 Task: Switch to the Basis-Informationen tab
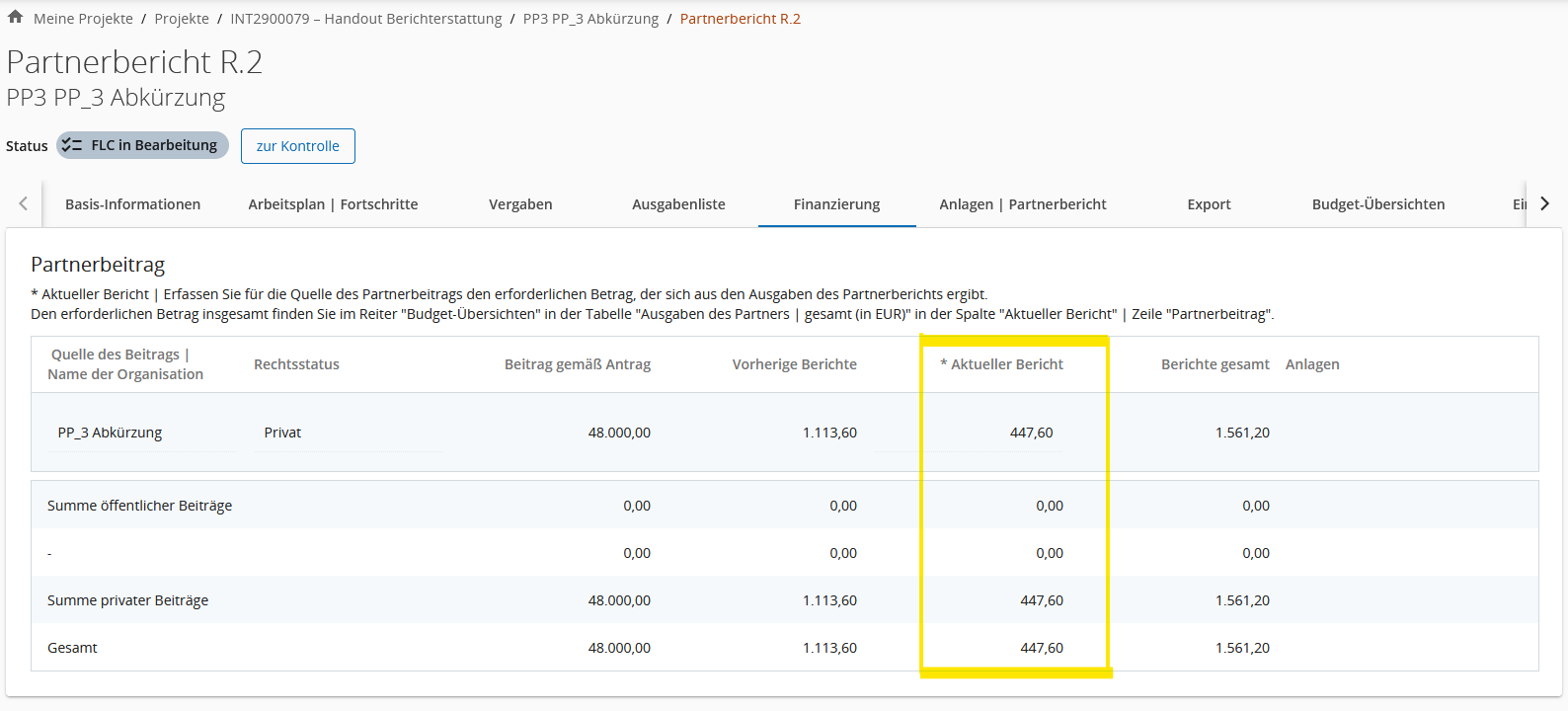tap(132, 204)
